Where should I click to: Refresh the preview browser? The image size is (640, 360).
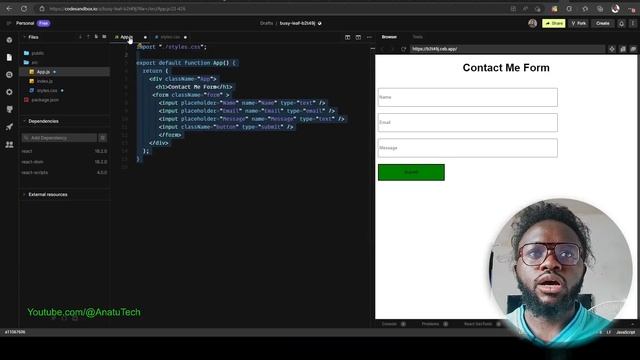click(403, 49)
